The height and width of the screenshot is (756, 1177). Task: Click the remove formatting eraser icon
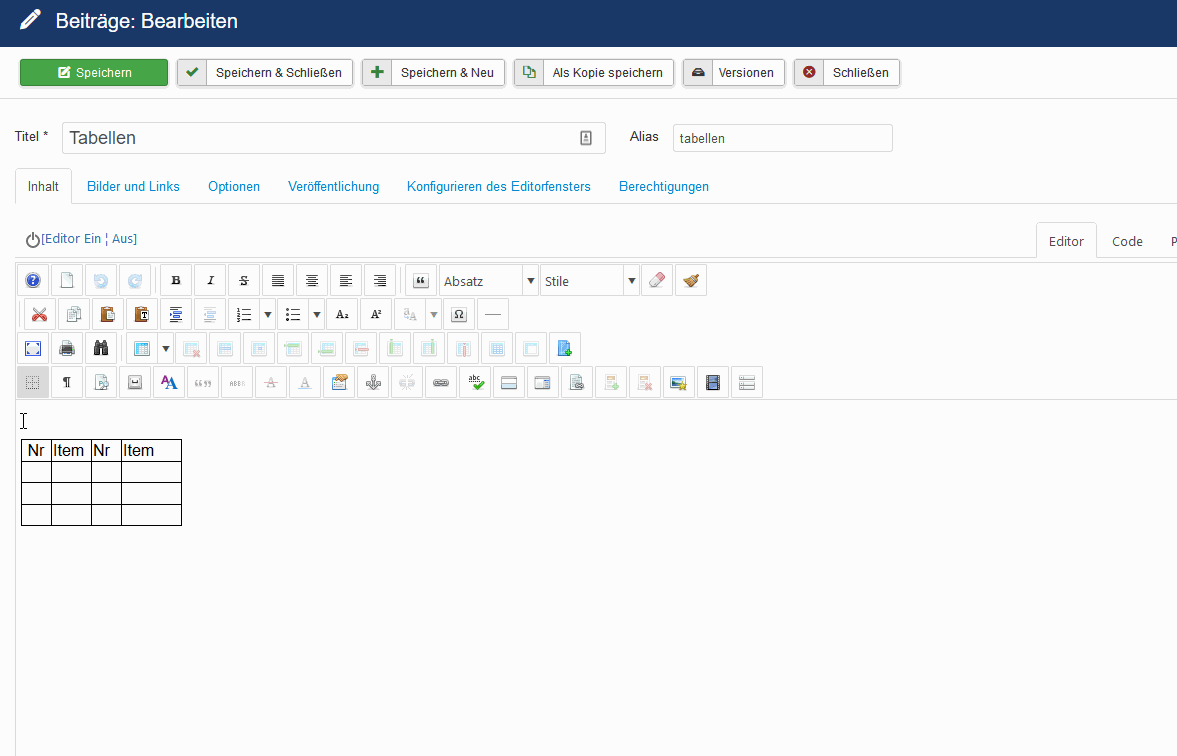tap(657, 281)
